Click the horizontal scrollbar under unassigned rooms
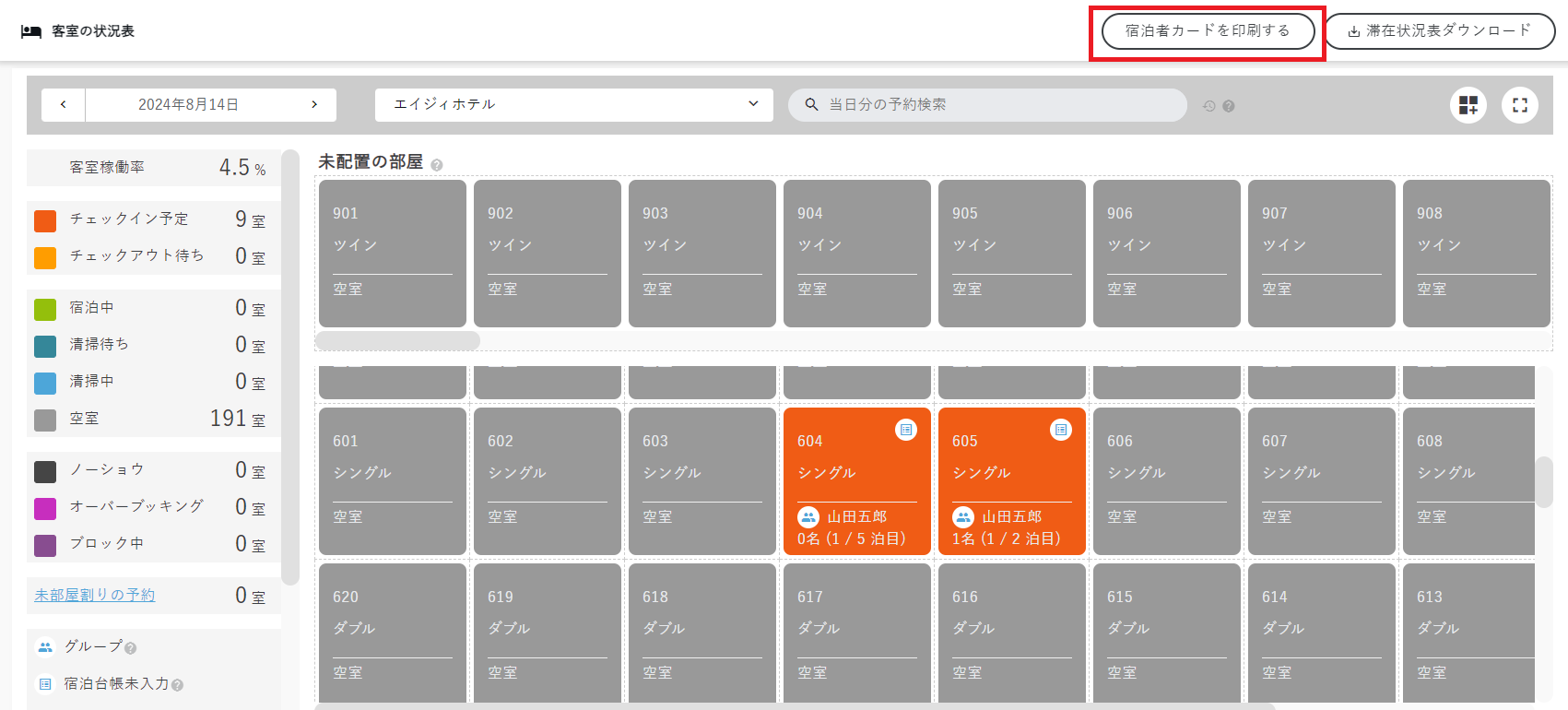Screen dimensions: 1568x710 [x=397, y=341]
